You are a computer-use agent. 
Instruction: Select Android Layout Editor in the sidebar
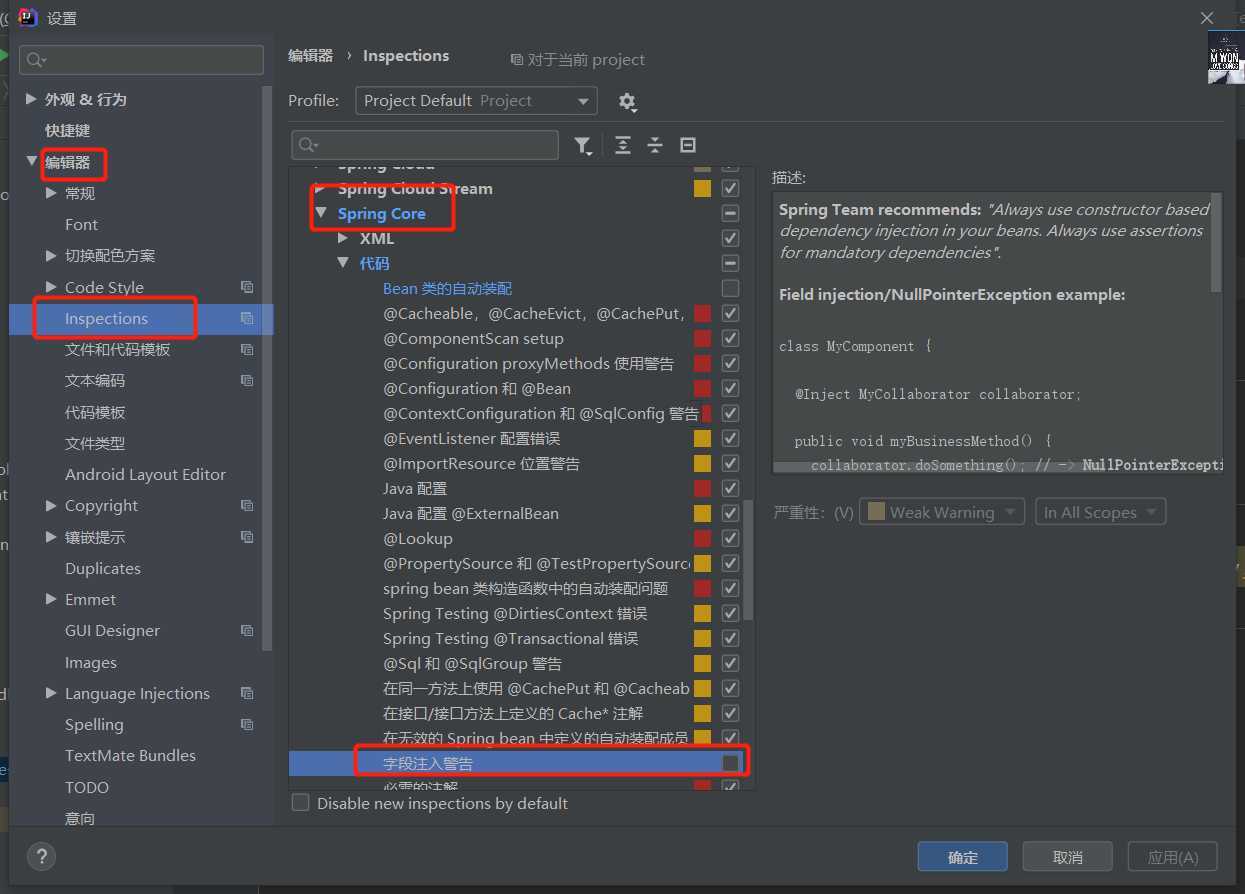pyautogui.click(x=145, y=475)
